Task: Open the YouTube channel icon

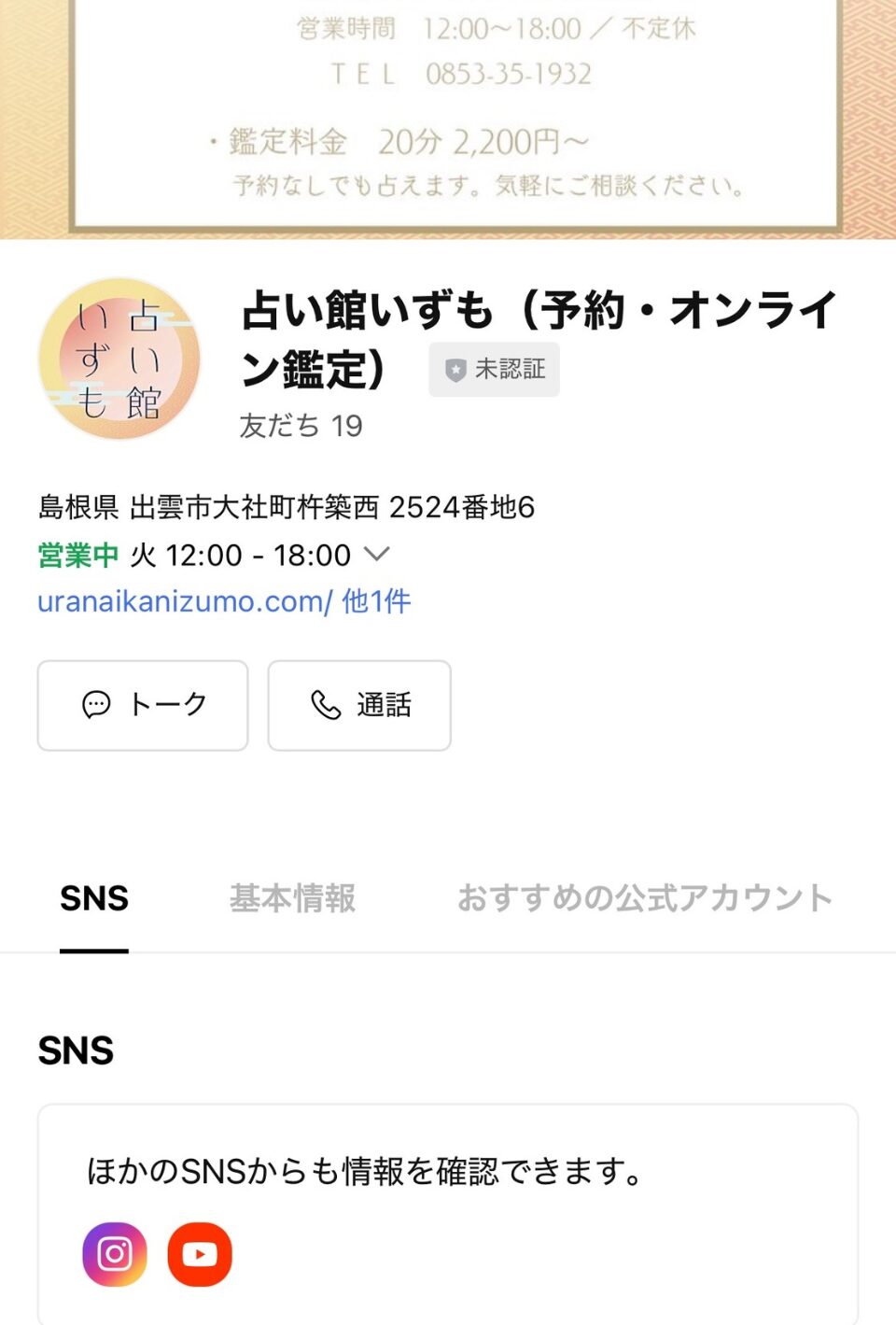Action: coord(200,1254)
